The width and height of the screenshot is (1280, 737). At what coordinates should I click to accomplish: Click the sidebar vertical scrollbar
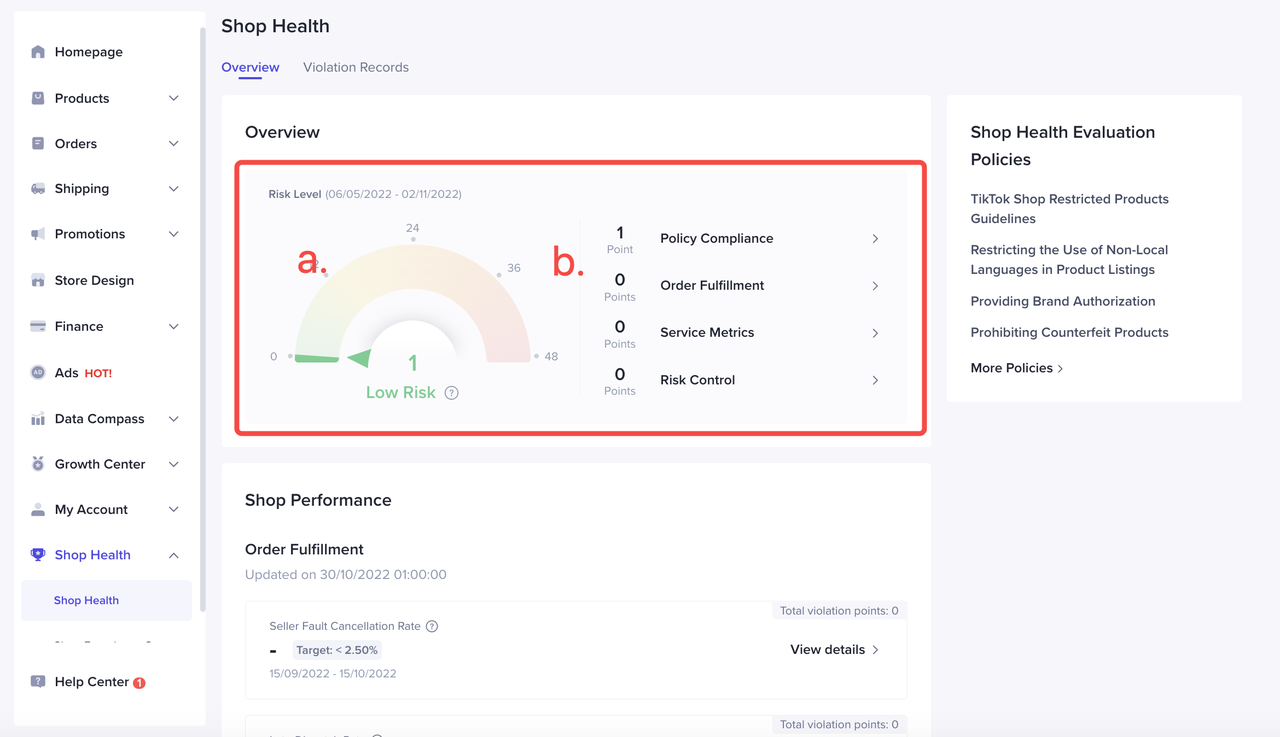(203, 320)
